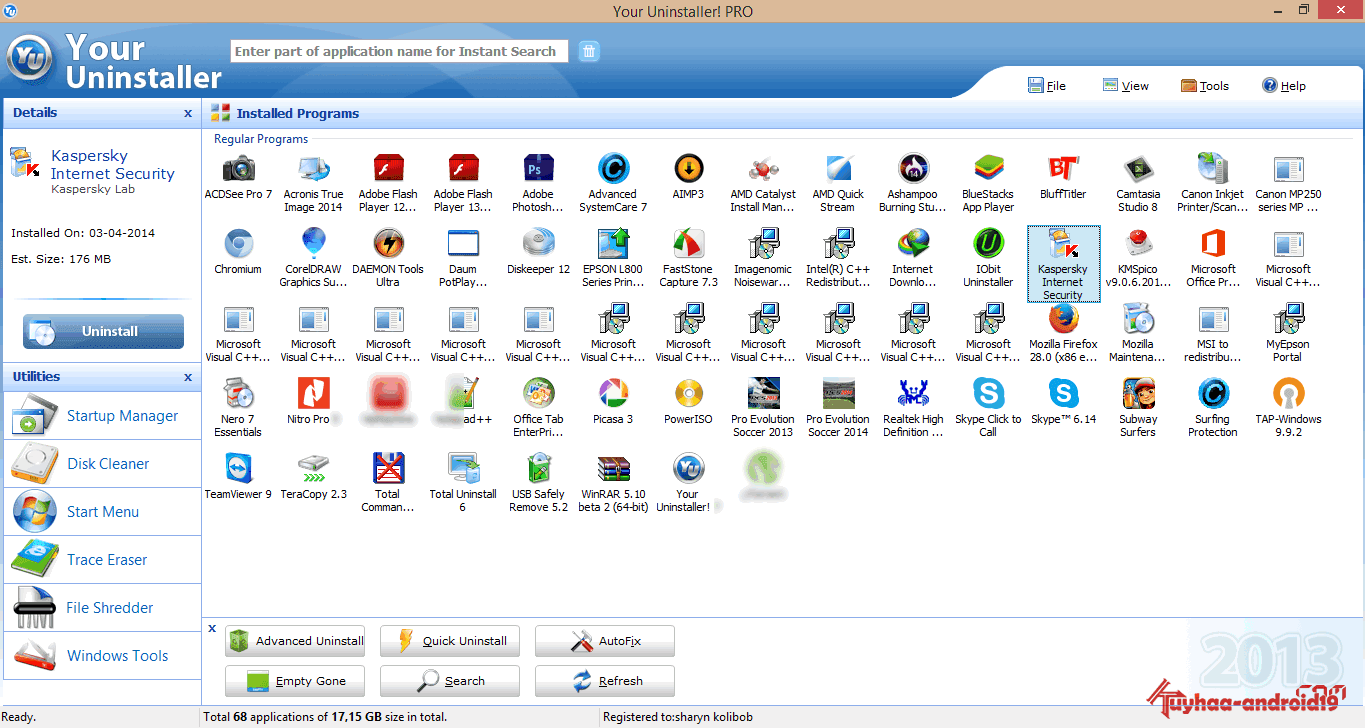Image resolution: width=1365 pixels, height=728 pixels.
Task: Open the File menu
Action: [1047, 86]
